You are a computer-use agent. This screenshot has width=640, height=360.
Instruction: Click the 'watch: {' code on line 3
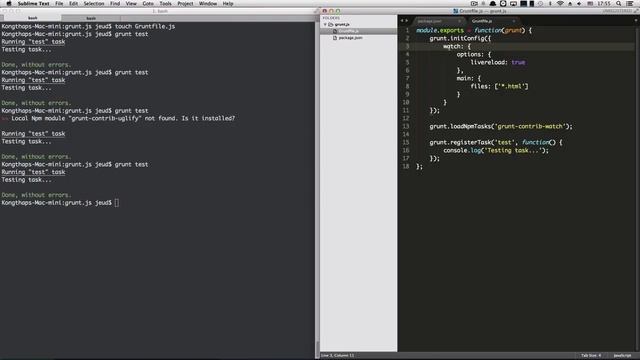coord(457,47)
